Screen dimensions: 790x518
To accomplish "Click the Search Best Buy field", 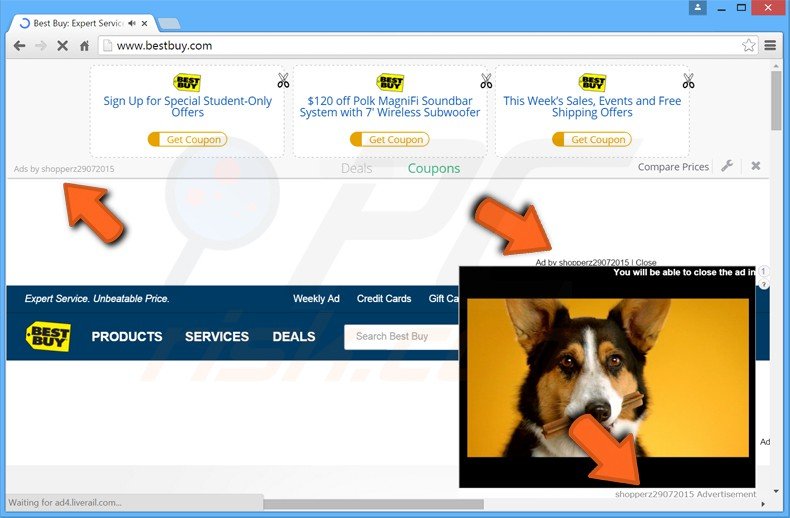I will point(402,337).
